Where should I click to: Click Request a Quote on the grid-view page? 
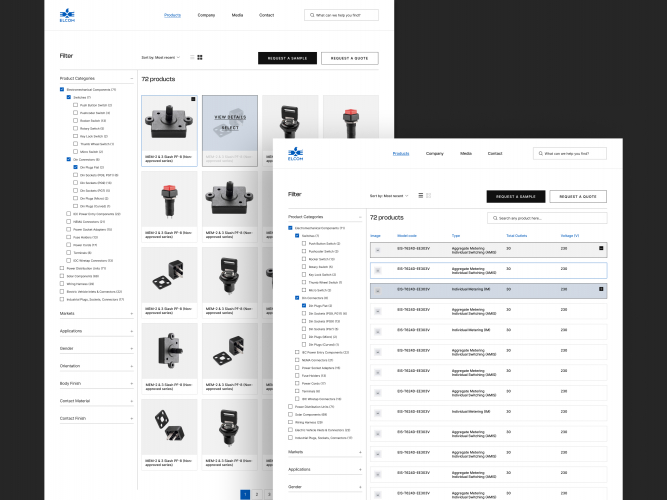coord(350,58)
